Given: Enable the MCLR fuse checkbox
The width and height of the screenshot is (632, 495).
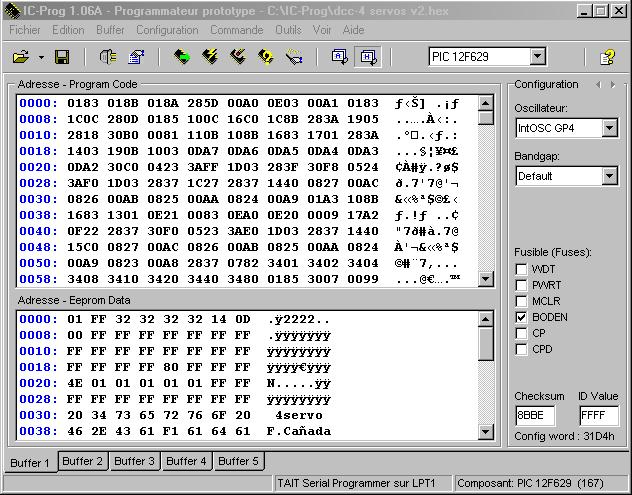Looking at the screenshot, I should click(521, 301).
